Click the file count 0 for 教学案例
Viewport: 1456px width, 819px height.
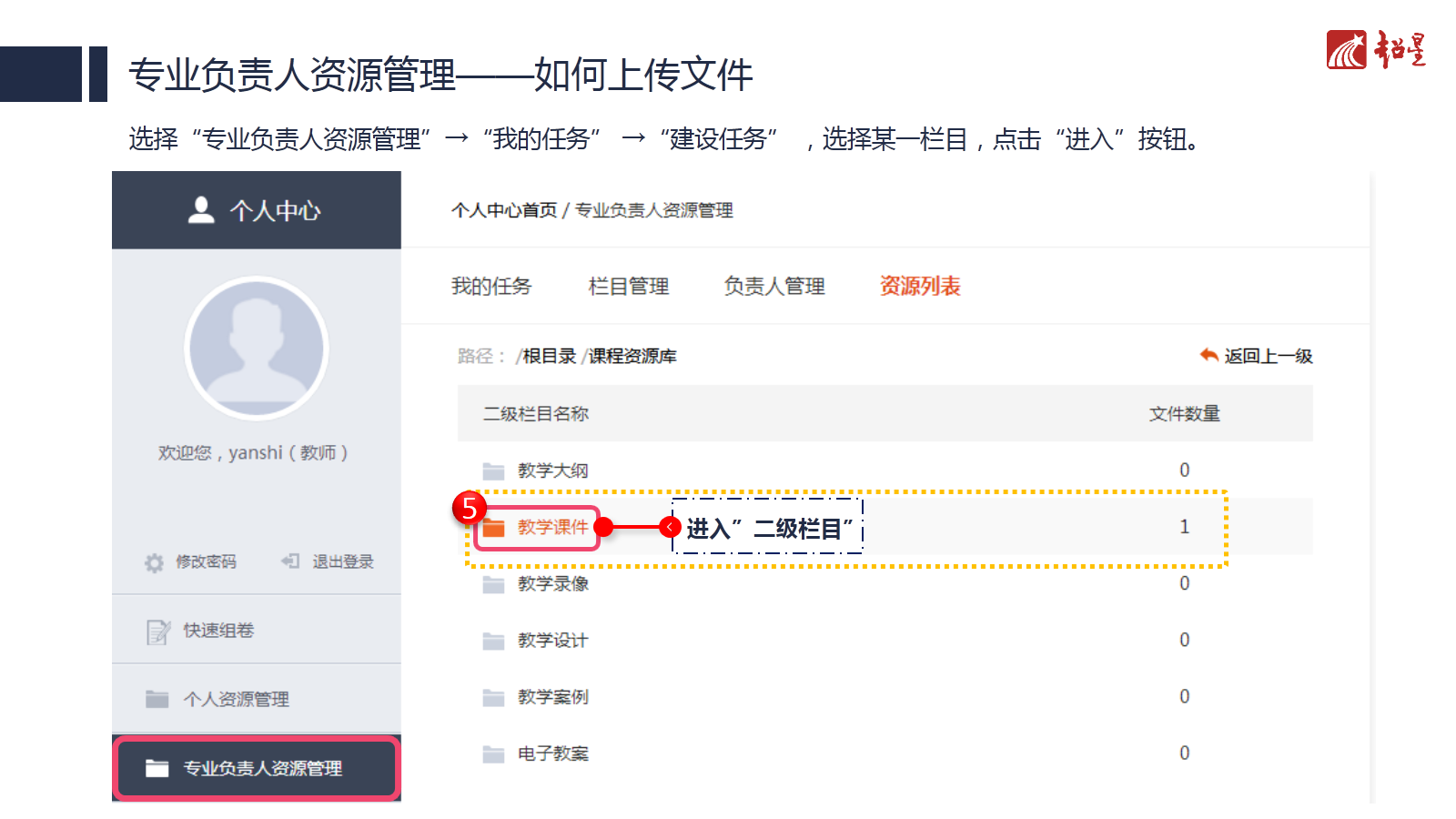click(x=1185, y=696)
